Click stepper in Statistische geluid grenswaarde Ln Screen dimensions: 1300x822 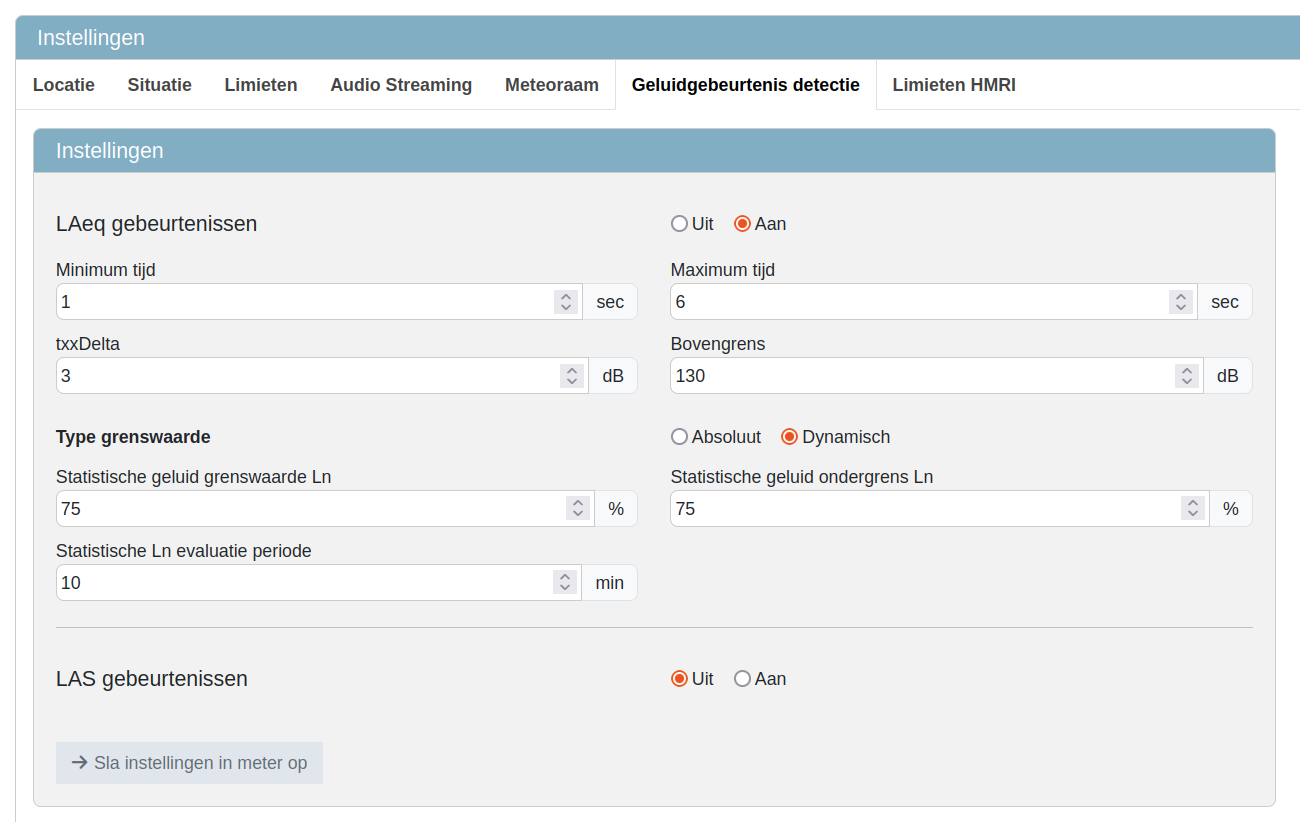tap(578, 509)
